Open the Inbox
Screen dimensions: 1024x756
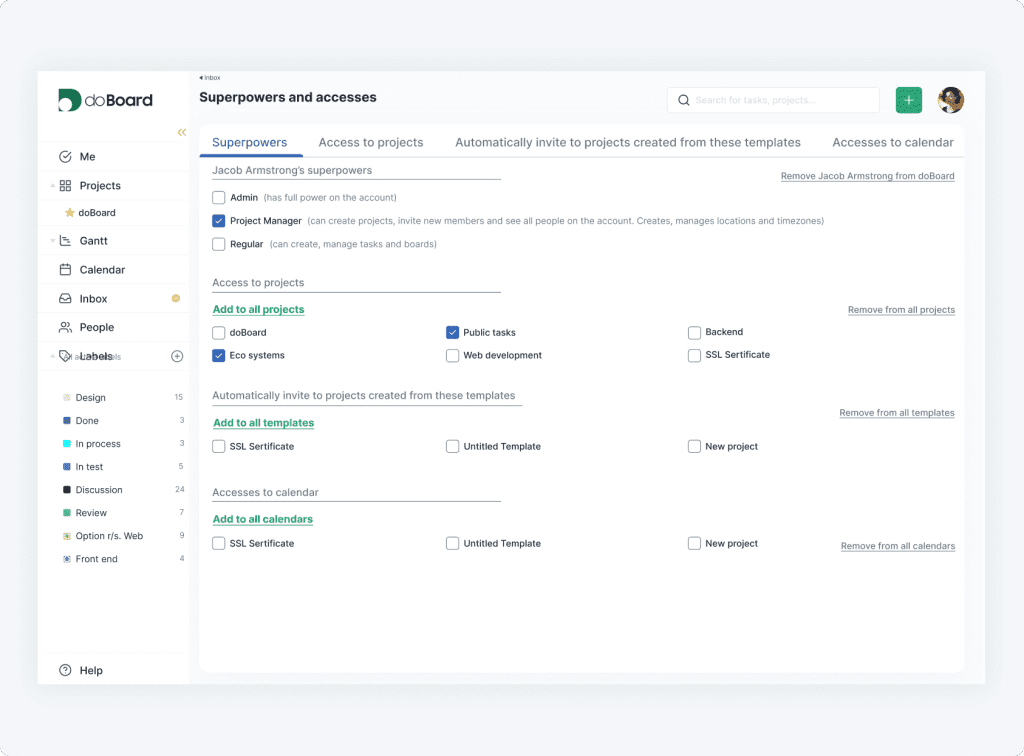[88, 298]
